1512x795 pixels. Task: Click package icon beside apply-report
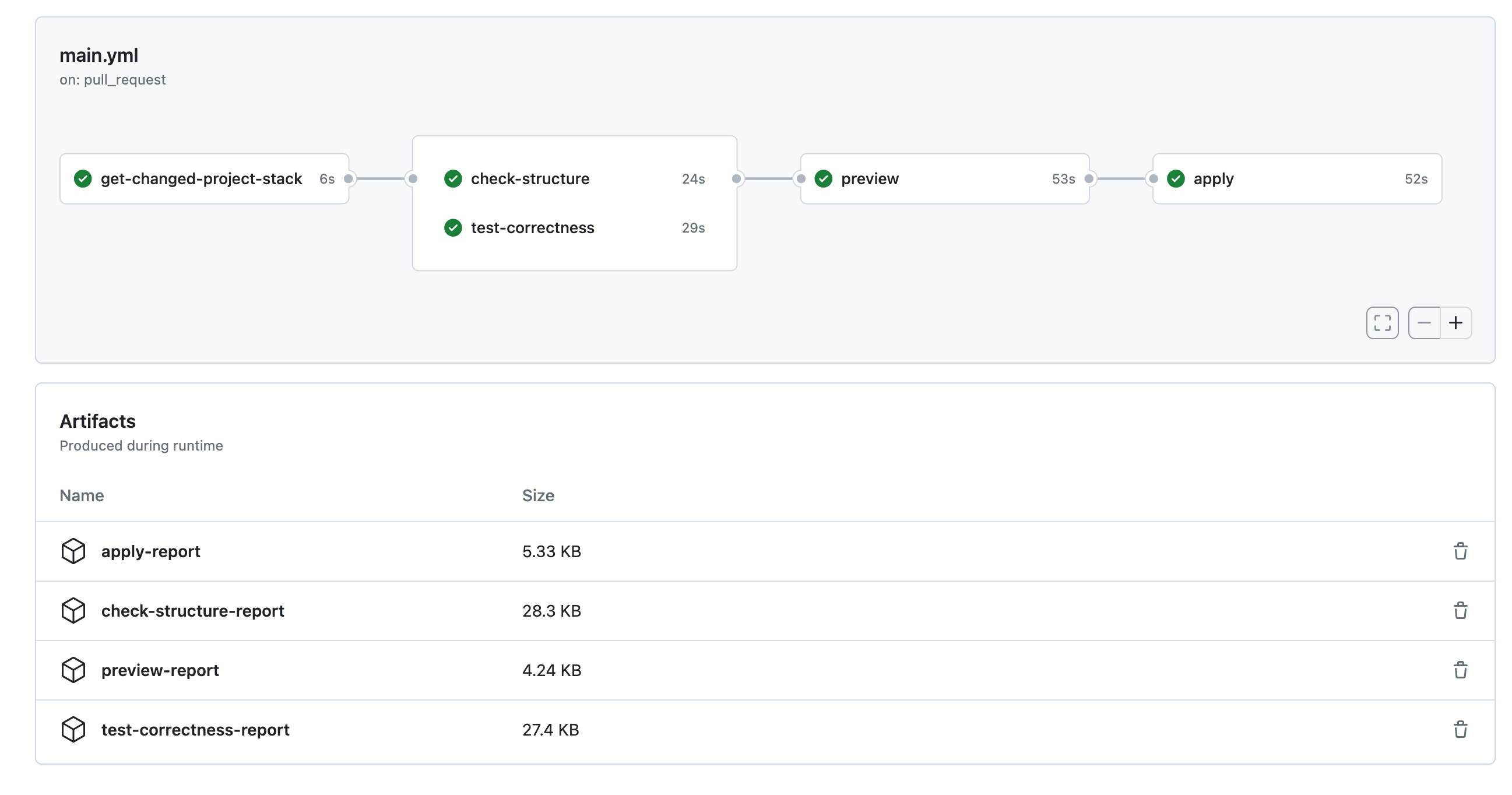[73, 551]
